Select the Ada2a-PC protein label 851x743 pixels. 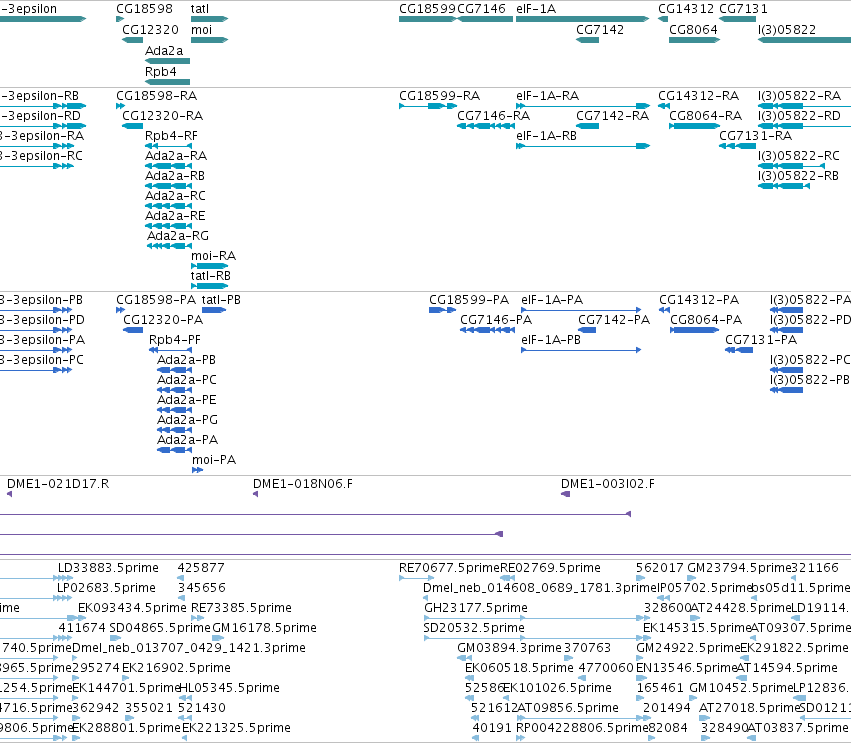click(187, 380)
